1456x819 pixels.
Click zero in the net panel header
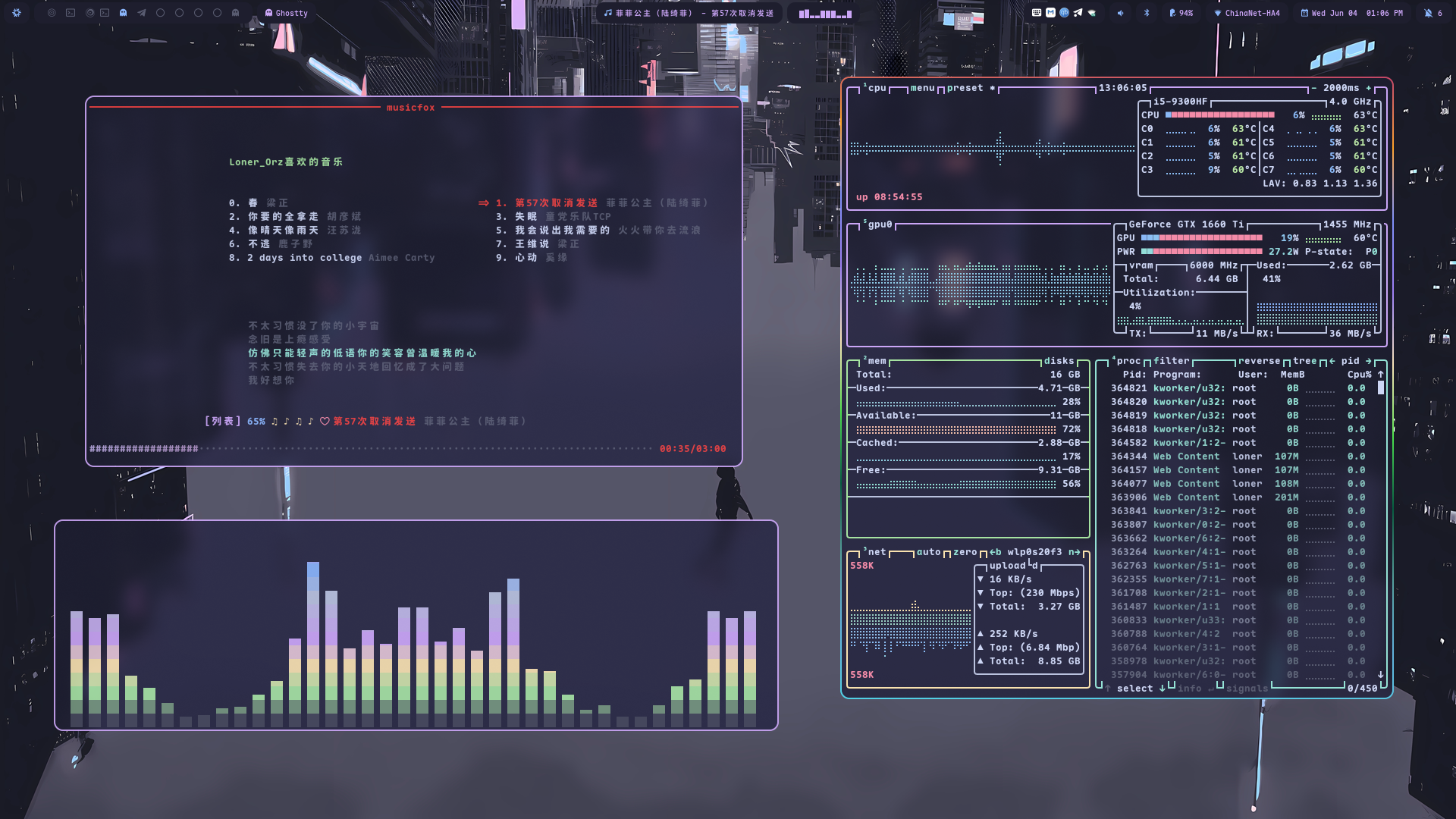click(x=965, y=552)
